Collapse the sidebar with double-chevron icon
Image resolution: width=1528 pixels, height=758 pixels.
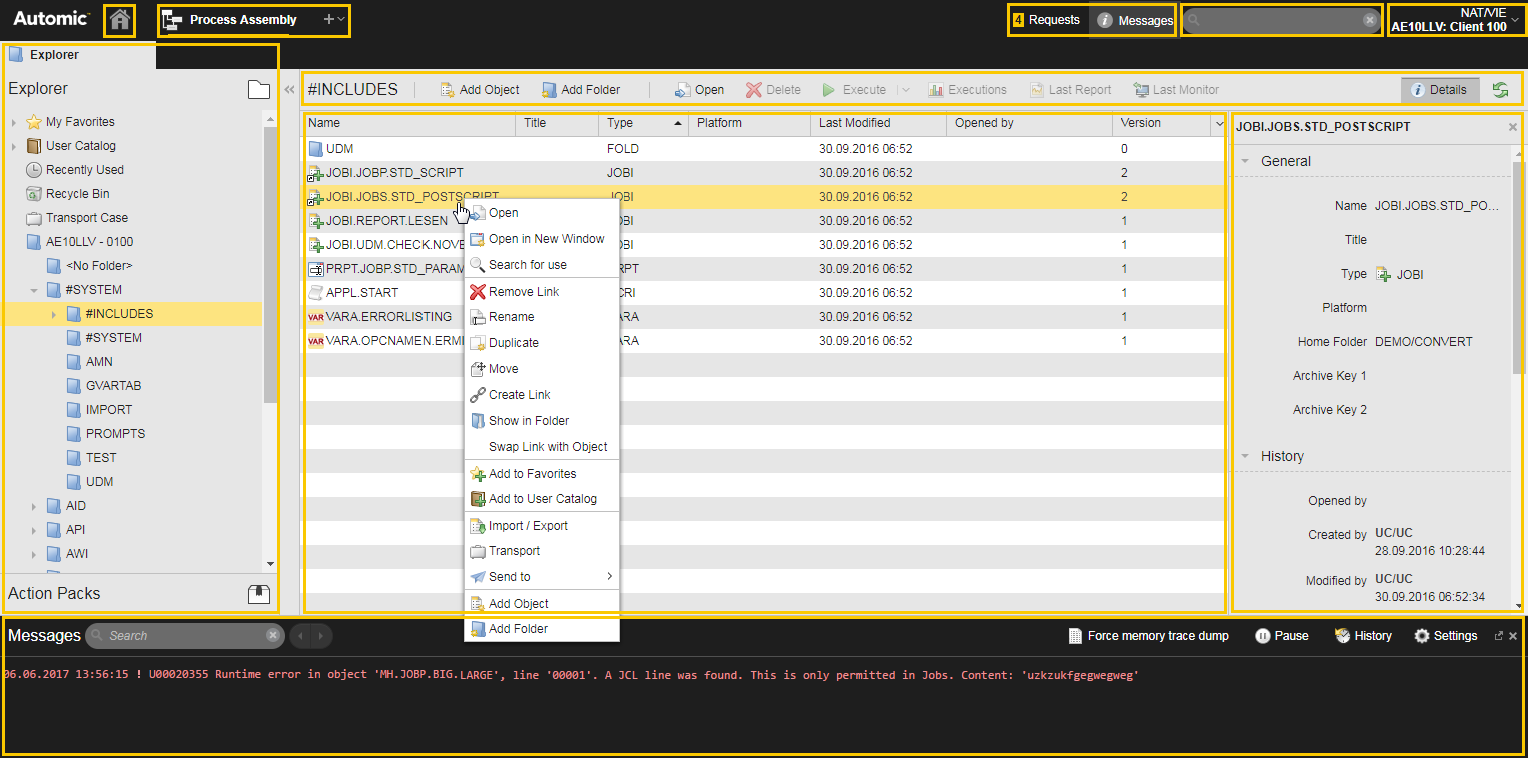[x=289, y=90]
